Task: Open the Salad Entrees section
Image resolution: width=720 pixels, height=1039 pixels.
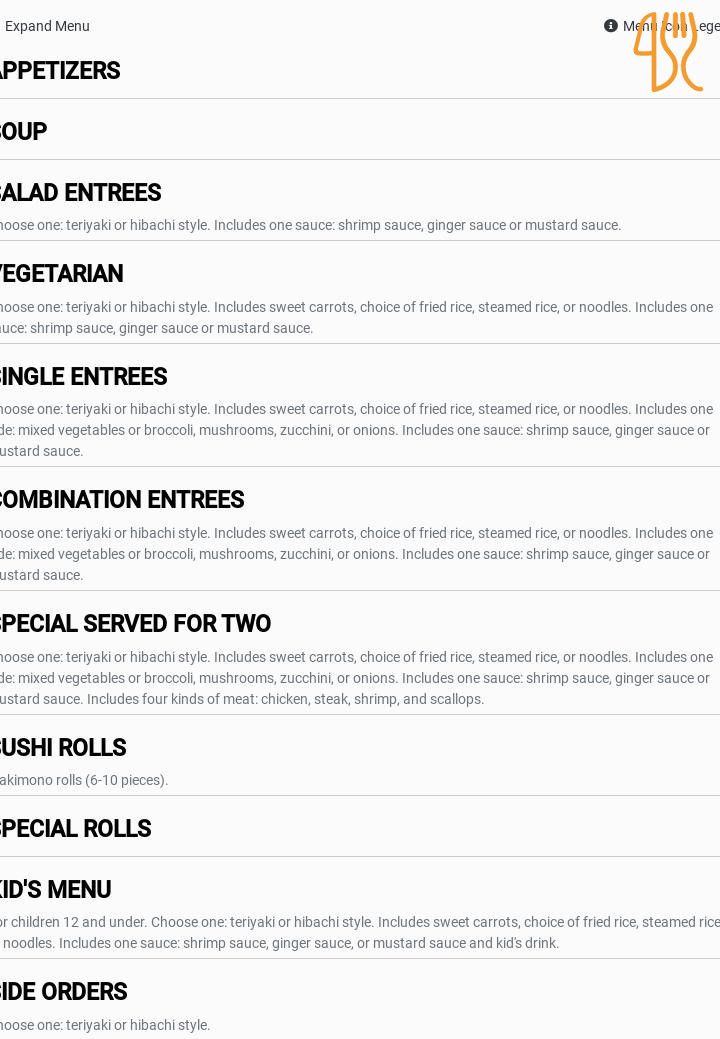Action: tap(81, 193)
